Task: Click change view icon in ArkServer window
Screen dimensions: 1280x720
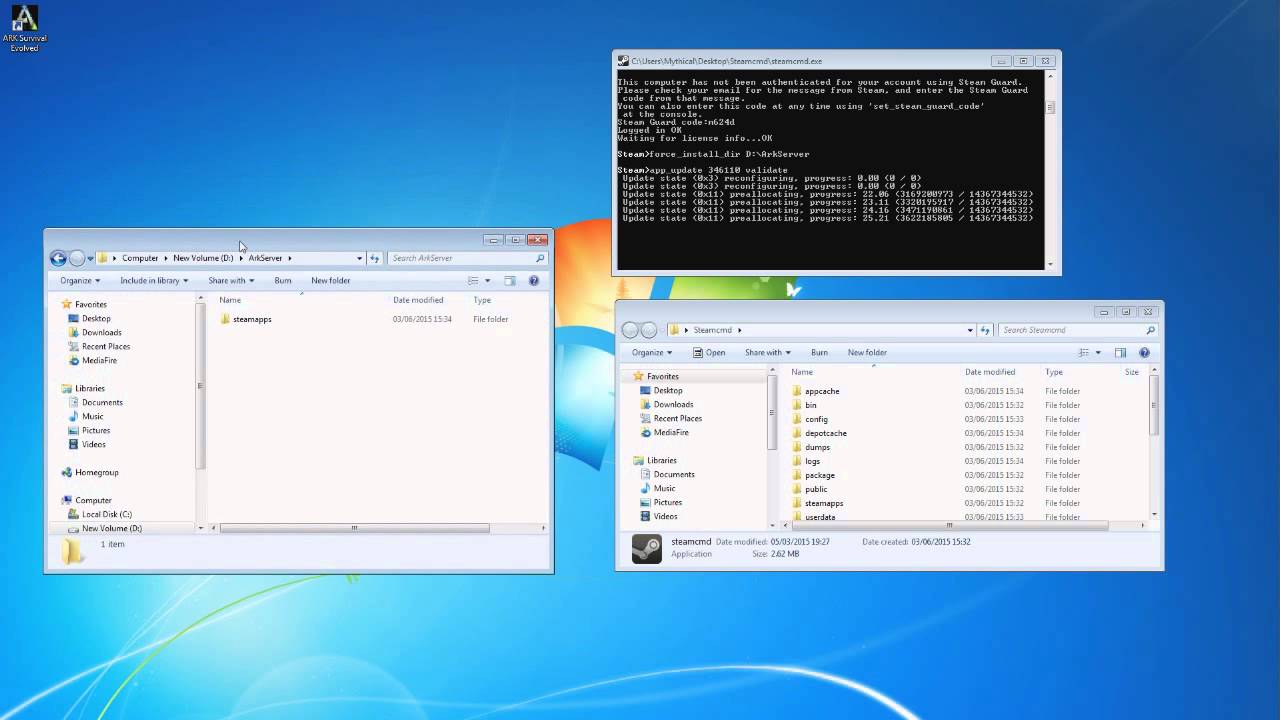Action: tap(474, 281)
